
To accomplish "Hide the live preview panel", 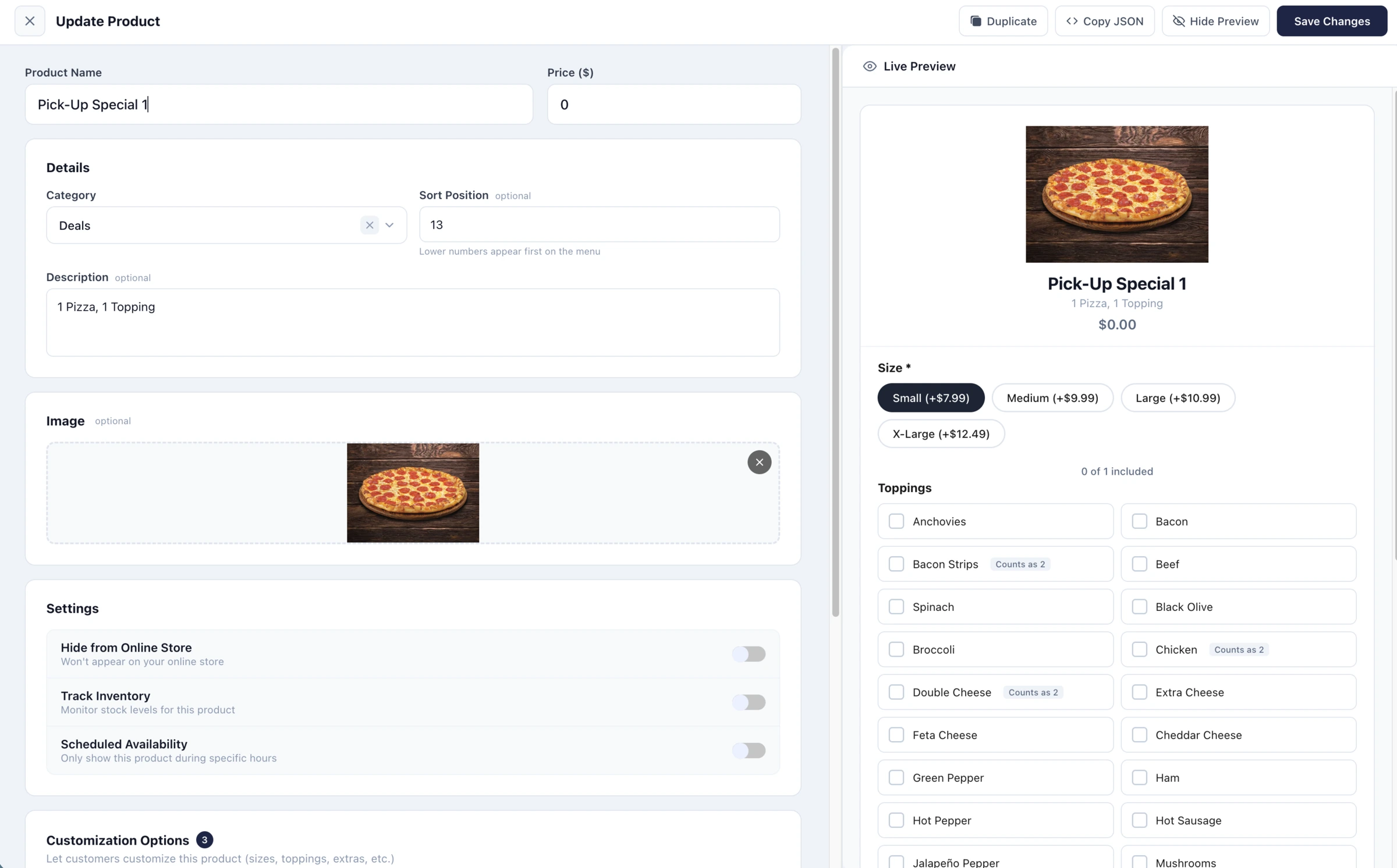I will (x=1215, y=21).
